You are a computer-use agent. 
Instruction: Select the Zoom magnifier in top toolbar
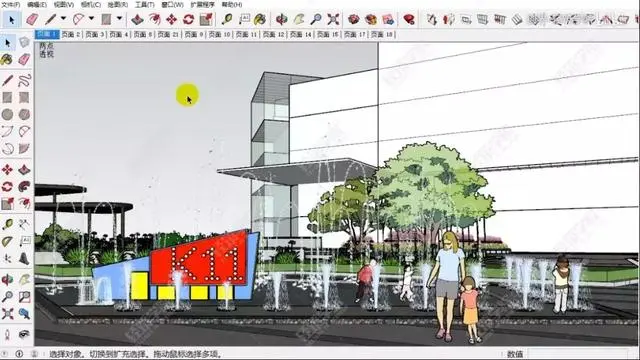click(316, 19)
